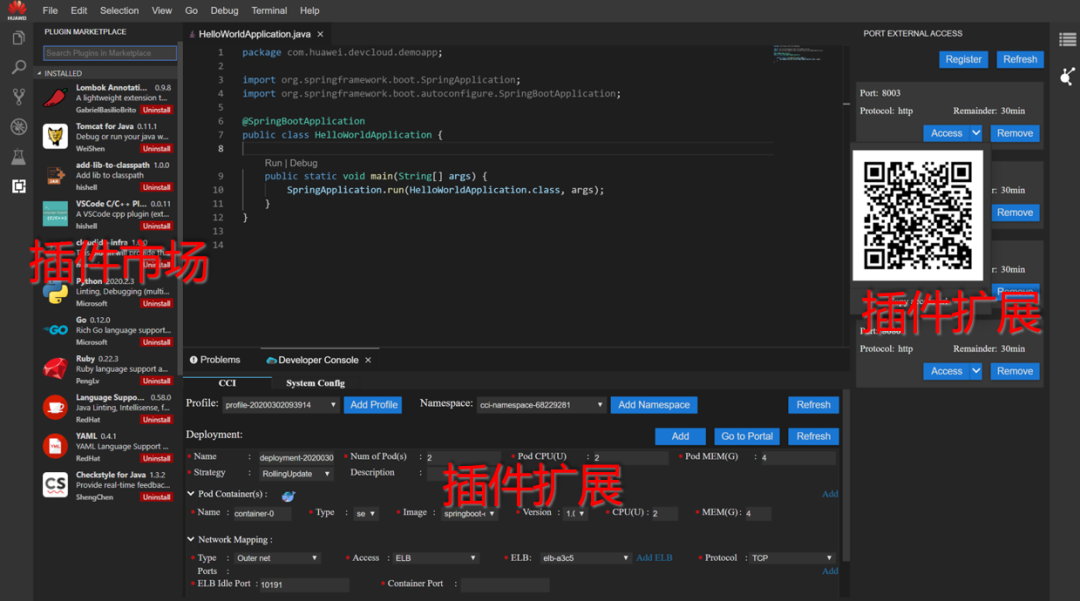Open the Protocol TCP dropdown
This screenshot has width=1080, height=601.
(791, 558)
